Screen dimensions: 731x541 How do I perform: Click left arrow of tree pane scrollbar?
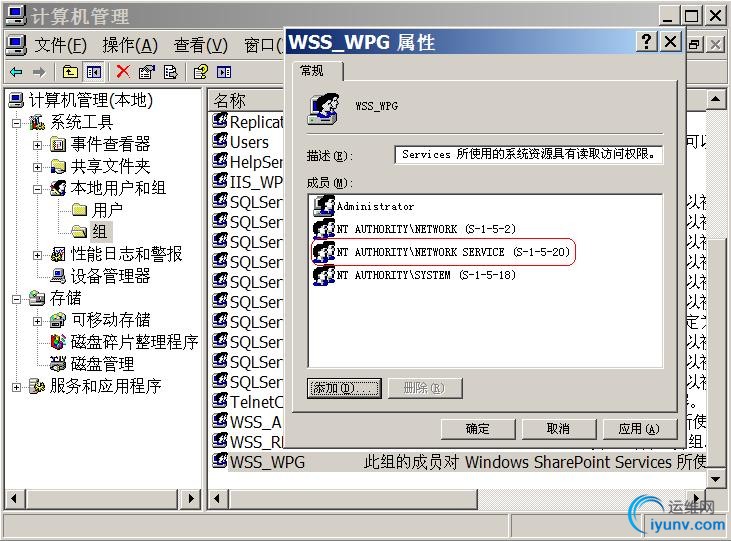(14, 499)
